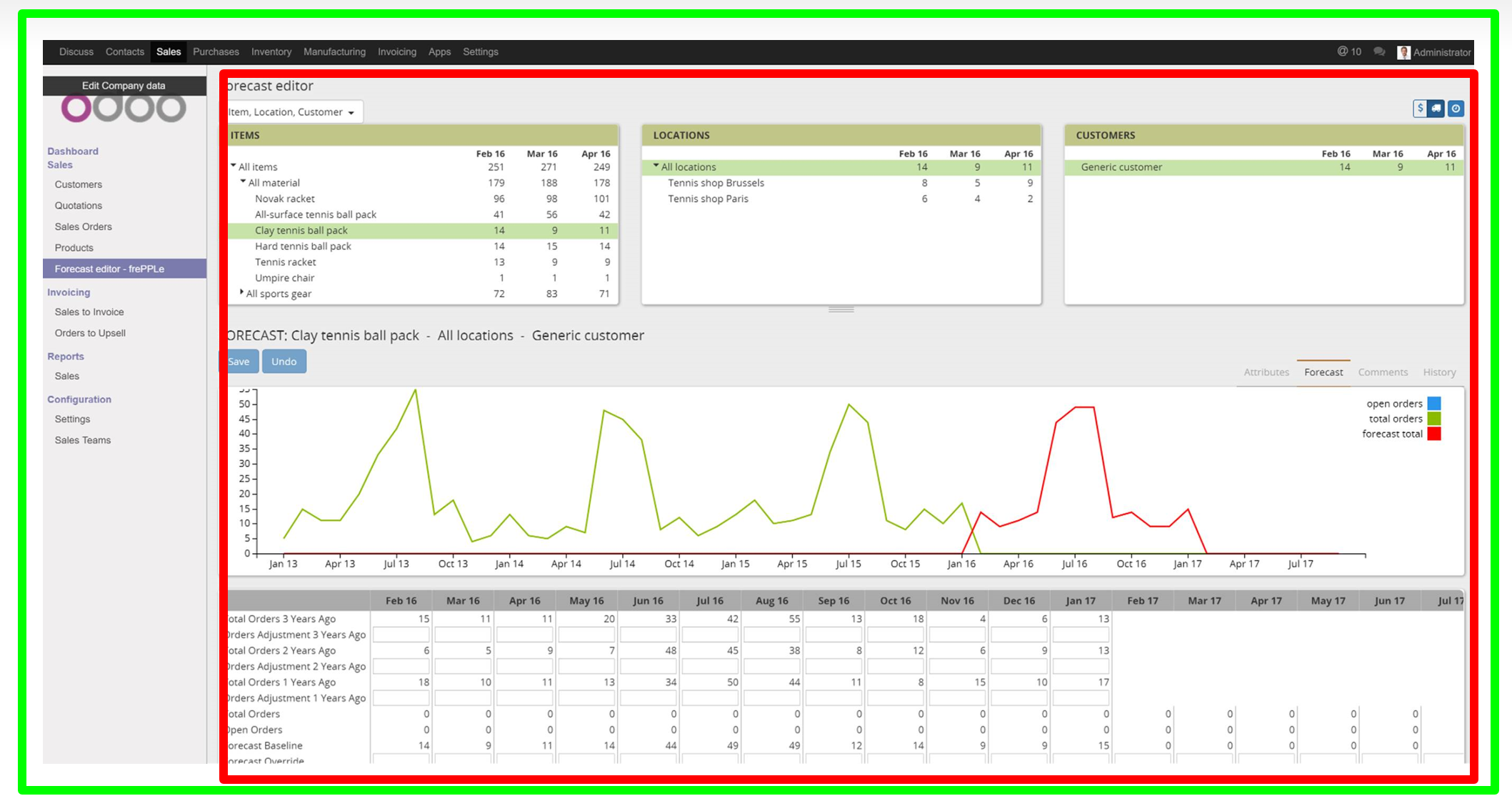
Task: Click the clock refresh icon near top right
Action: [x=1455, y=108]
